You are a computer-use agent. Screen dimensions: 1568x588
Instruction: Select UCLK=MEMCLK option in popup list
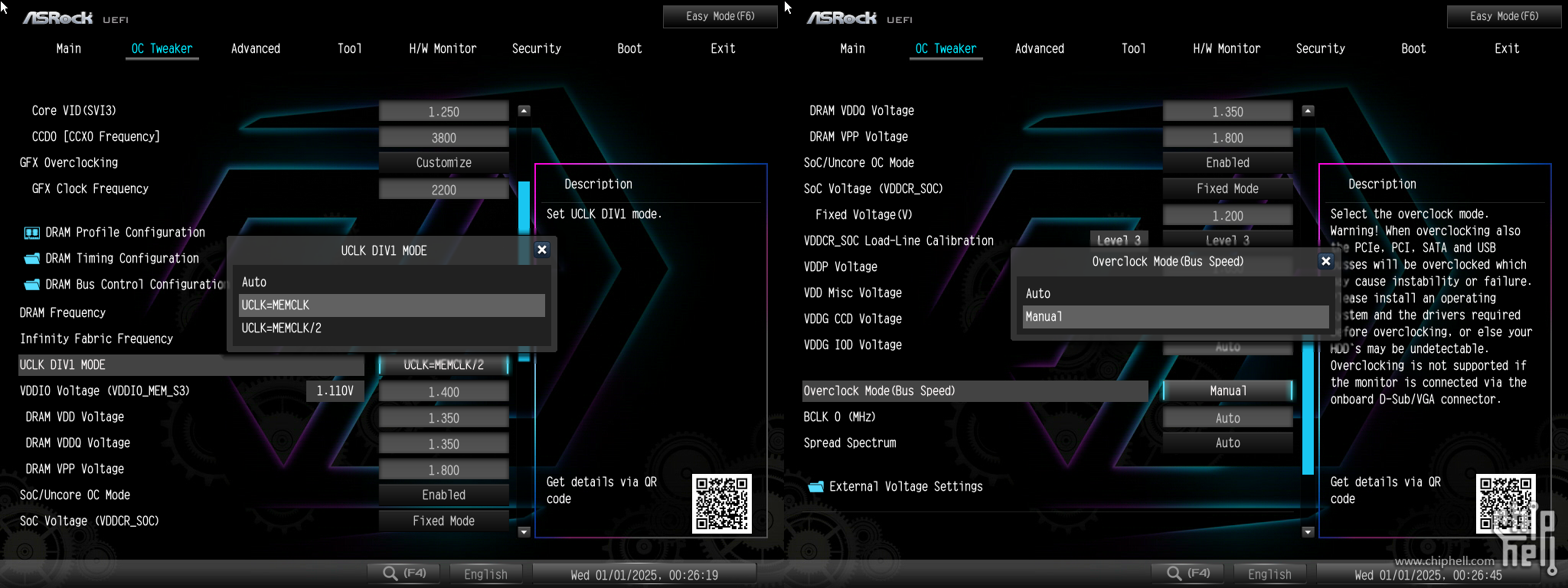(391, 305)
